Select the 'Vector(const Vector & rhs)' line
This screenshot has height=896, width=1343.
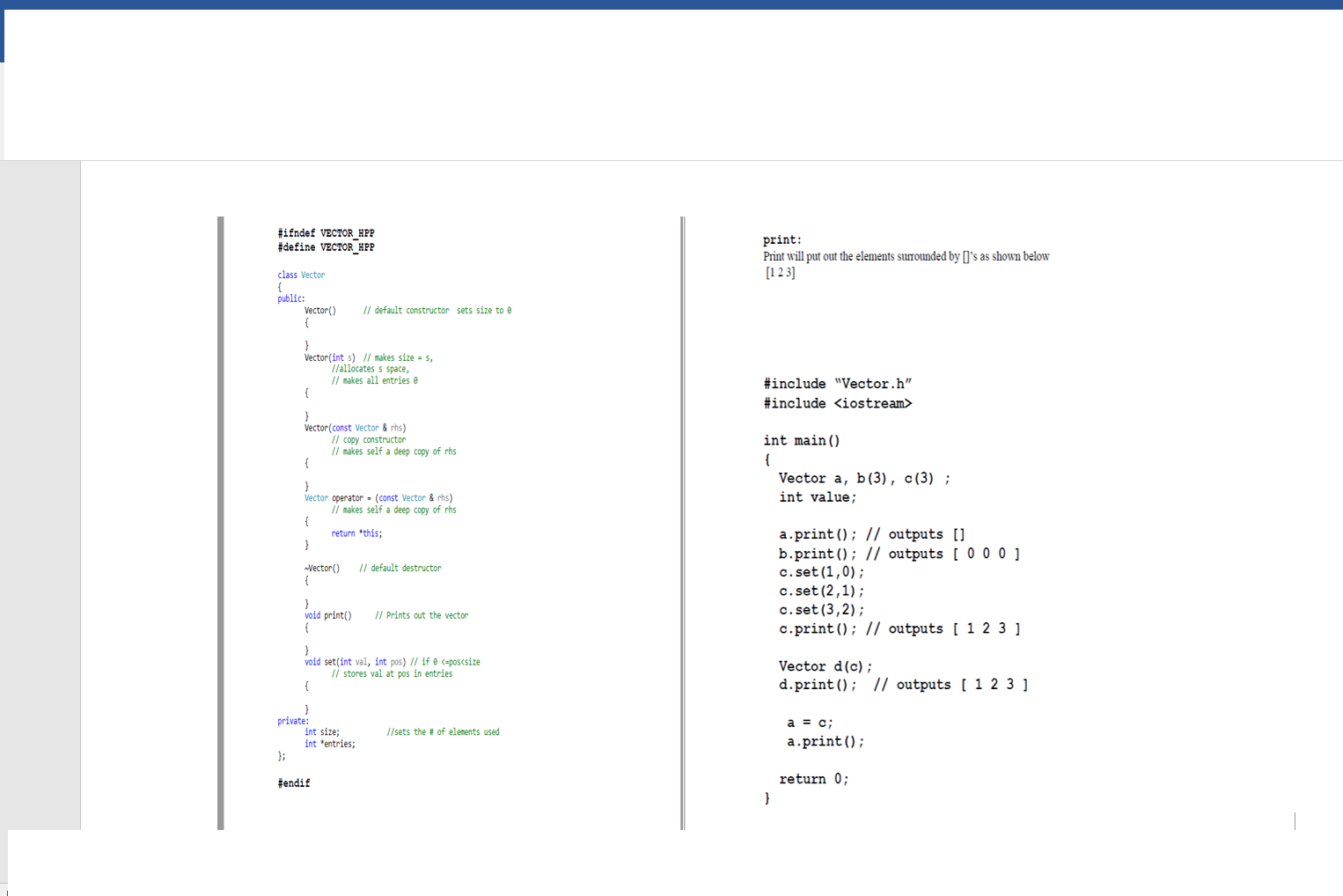(x=356, y=428)
